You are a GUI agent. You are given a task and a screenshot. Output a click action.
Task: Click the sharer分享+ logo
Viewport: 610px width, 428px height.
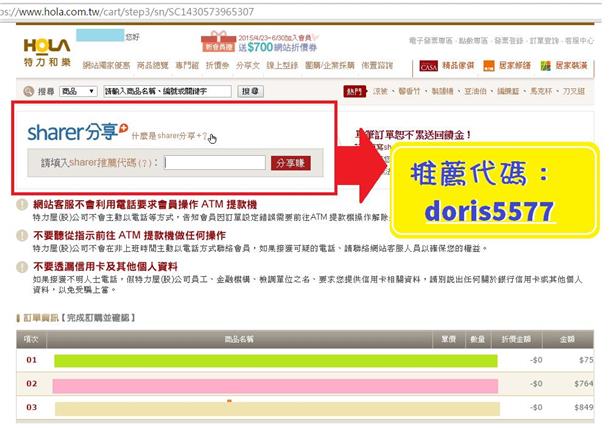[77, 132]
